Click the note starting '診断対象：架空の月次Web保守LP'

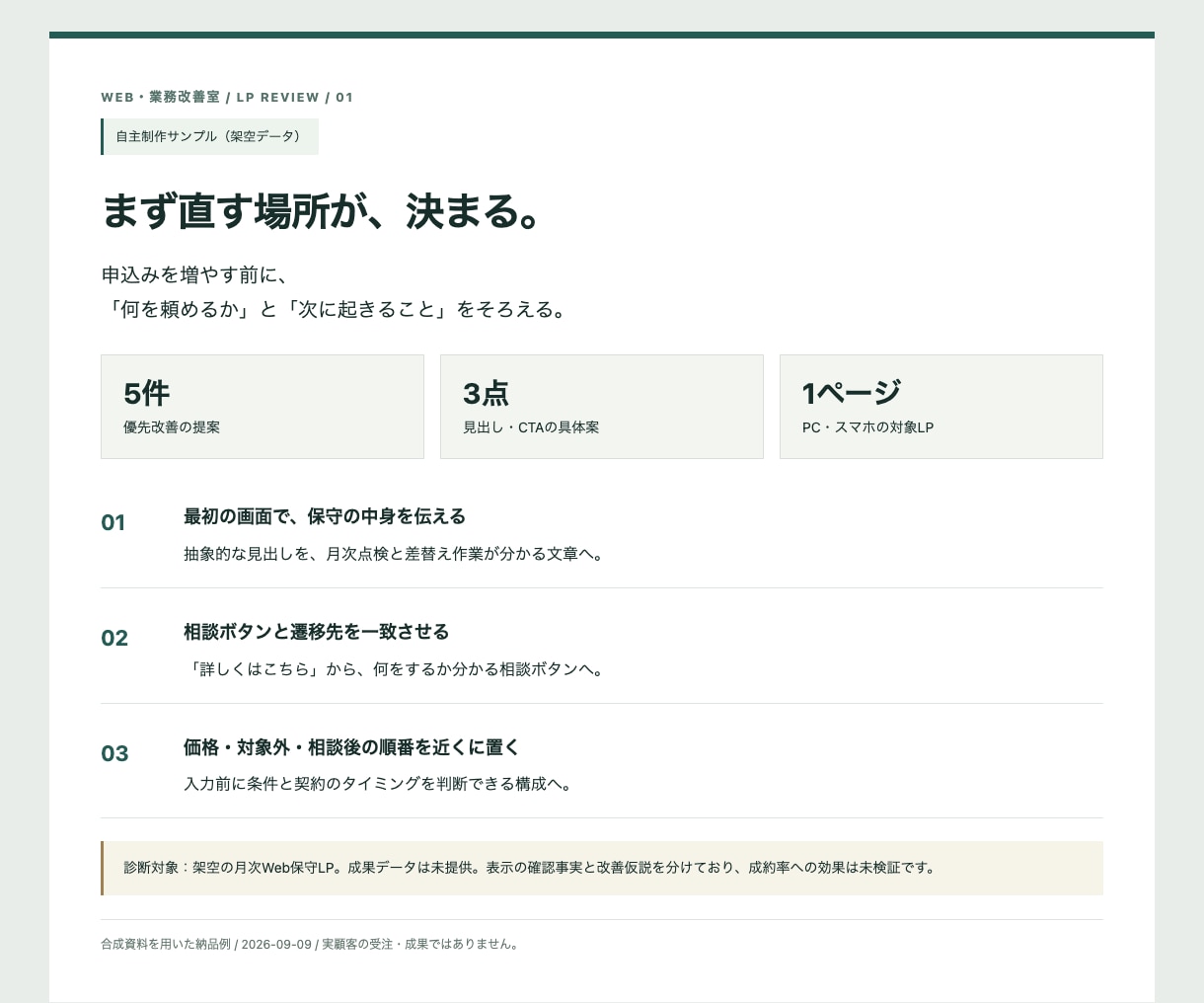602,869
